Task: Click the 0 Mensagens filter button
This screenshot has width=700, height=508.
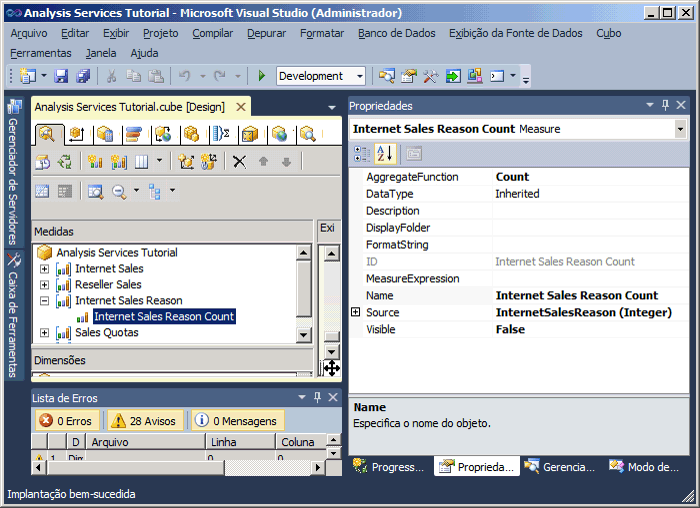Action: pyautogui.click(x=238, y=421)
